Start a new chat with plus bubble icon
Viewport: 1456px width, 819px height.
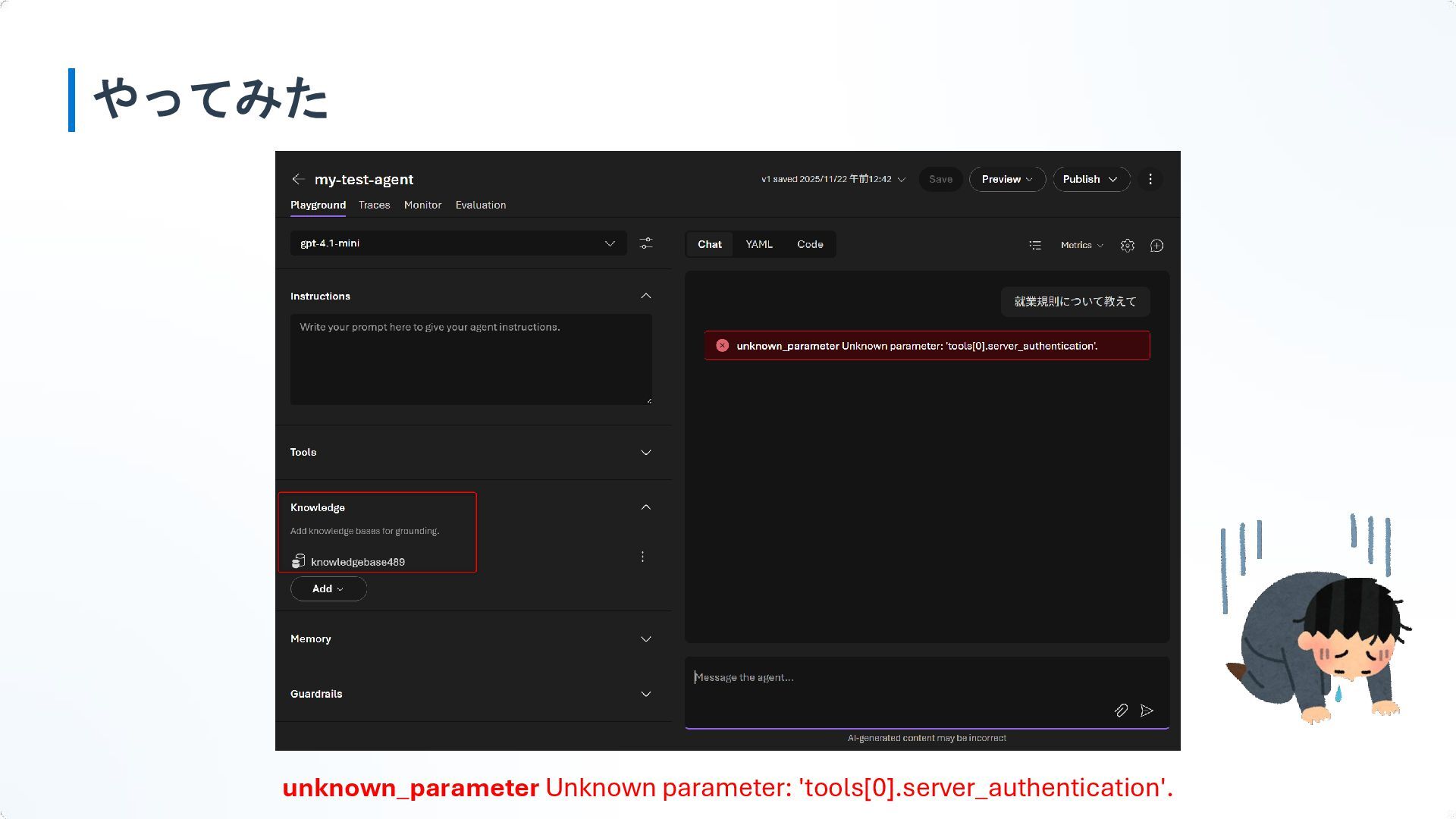point(1156,245)
